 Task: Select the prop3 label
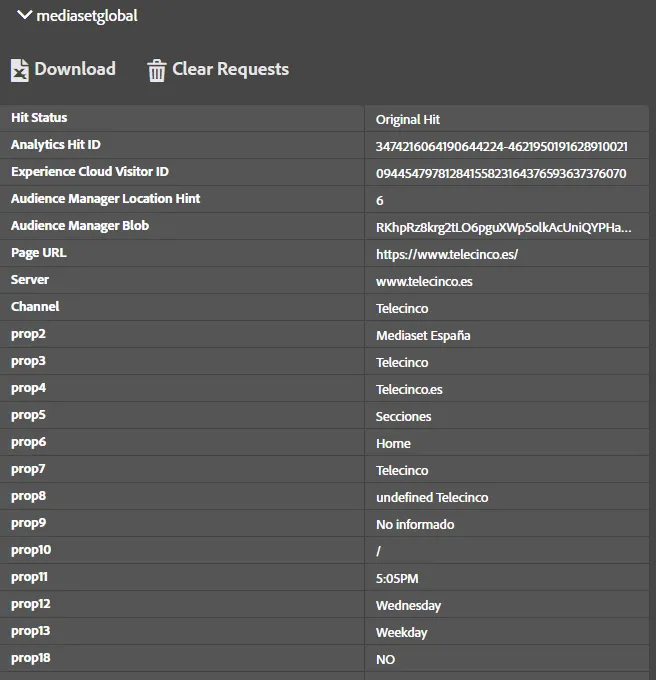[x=28, y=361]
